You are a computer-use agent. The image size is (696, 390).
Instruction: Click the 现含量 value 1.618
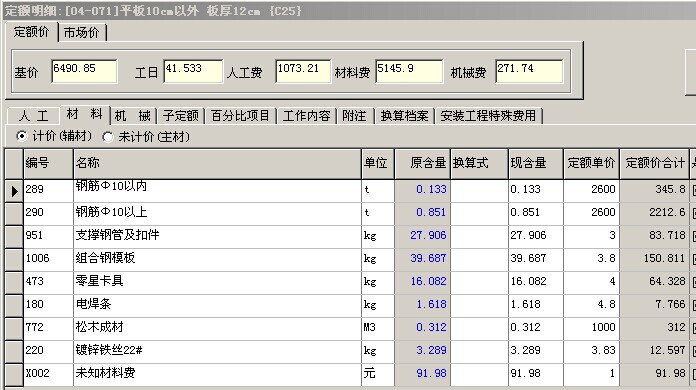pos(536,305)
